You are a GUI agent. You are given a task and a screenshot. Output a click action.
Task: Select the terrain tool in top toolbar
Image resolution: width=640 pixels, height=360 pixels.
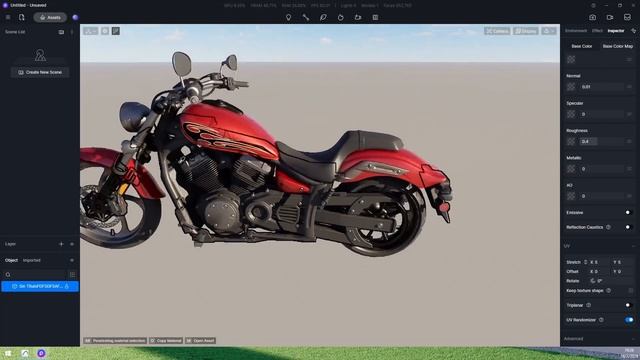tap(358, 18)
